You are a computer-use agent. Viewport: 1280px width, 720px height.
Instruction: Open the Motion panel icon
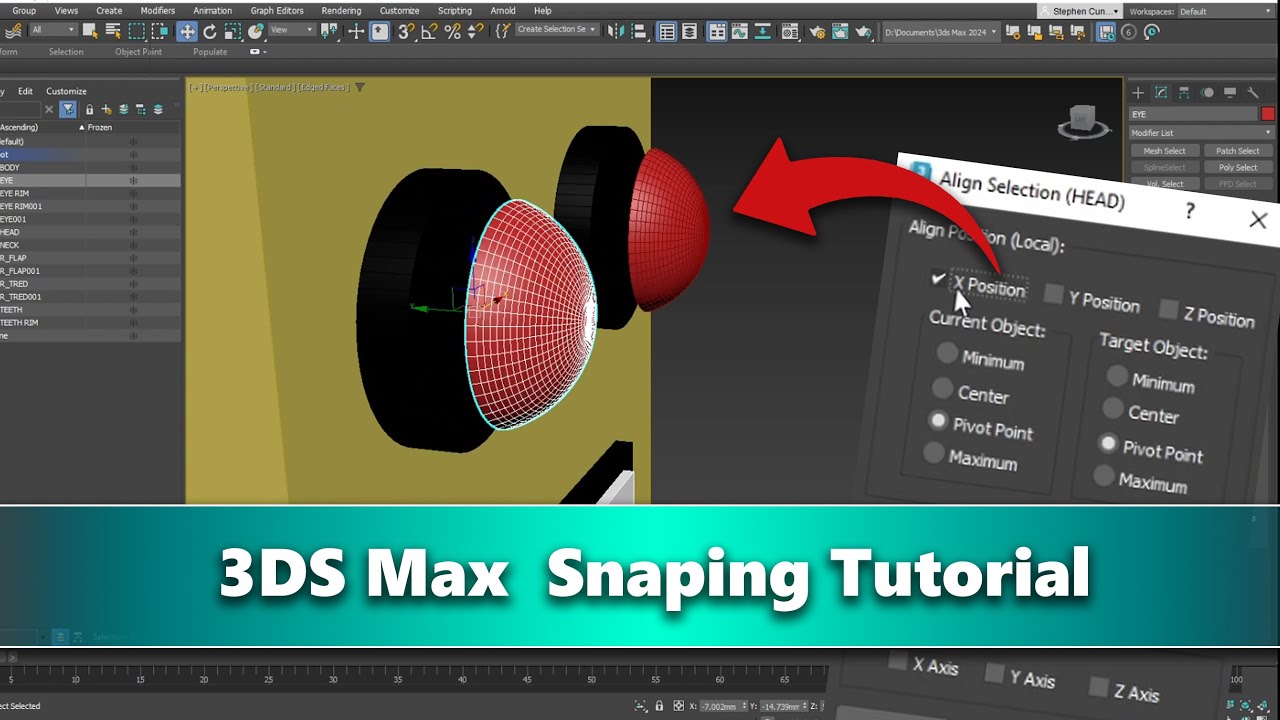[1207, 92]
